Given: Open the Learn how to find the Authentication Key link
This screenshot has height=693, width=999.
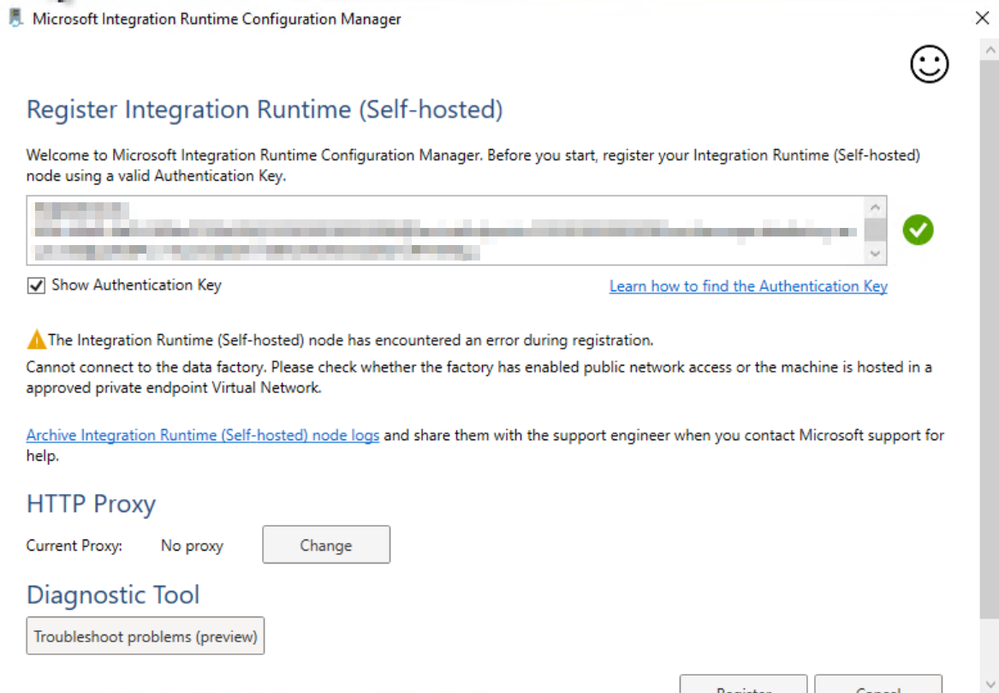Looking at the screenshot, I should (748, 287).
